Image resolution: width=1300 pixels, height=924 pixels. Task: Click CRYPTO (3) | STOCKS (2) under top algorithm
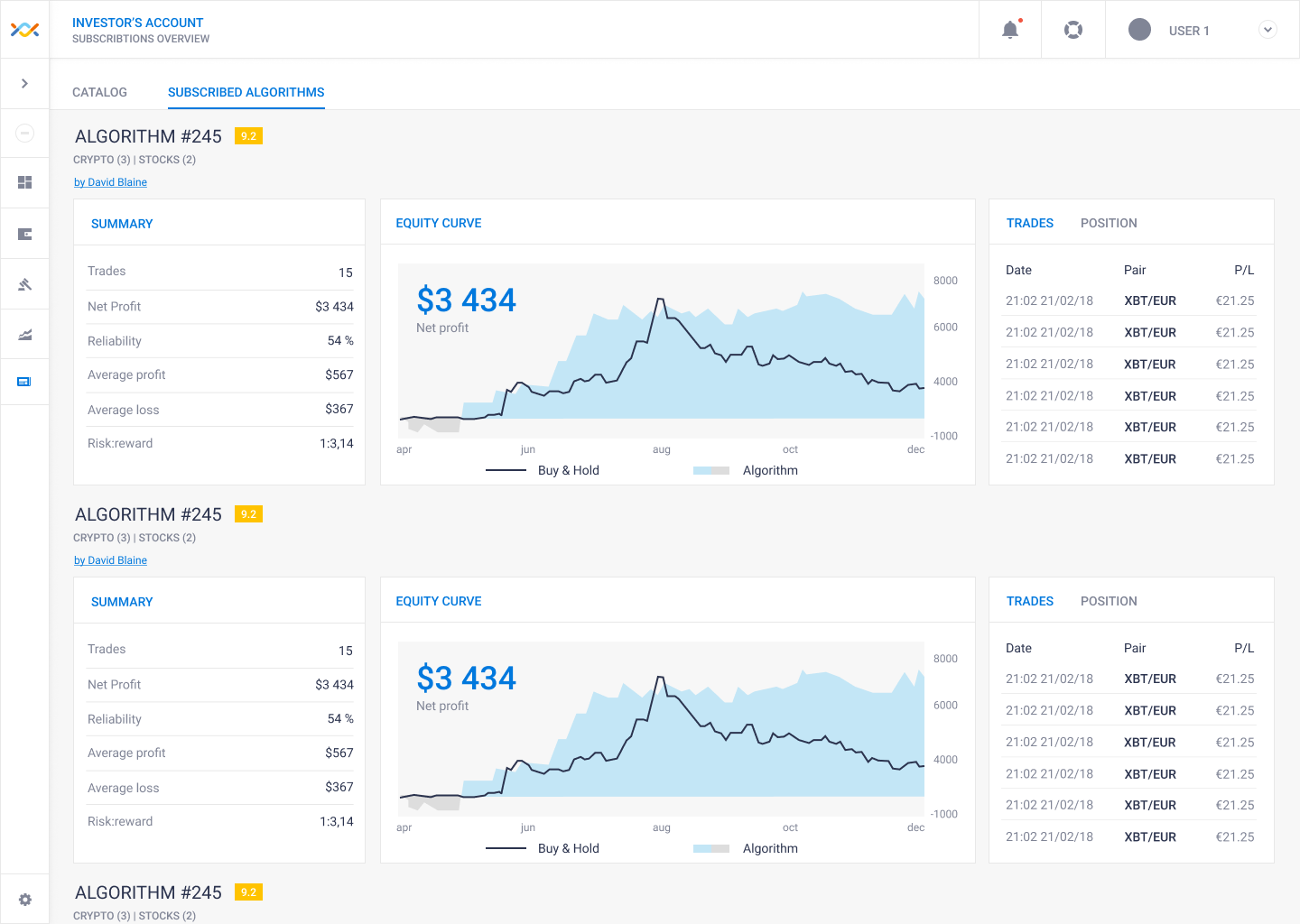click(x=135, y=160)
